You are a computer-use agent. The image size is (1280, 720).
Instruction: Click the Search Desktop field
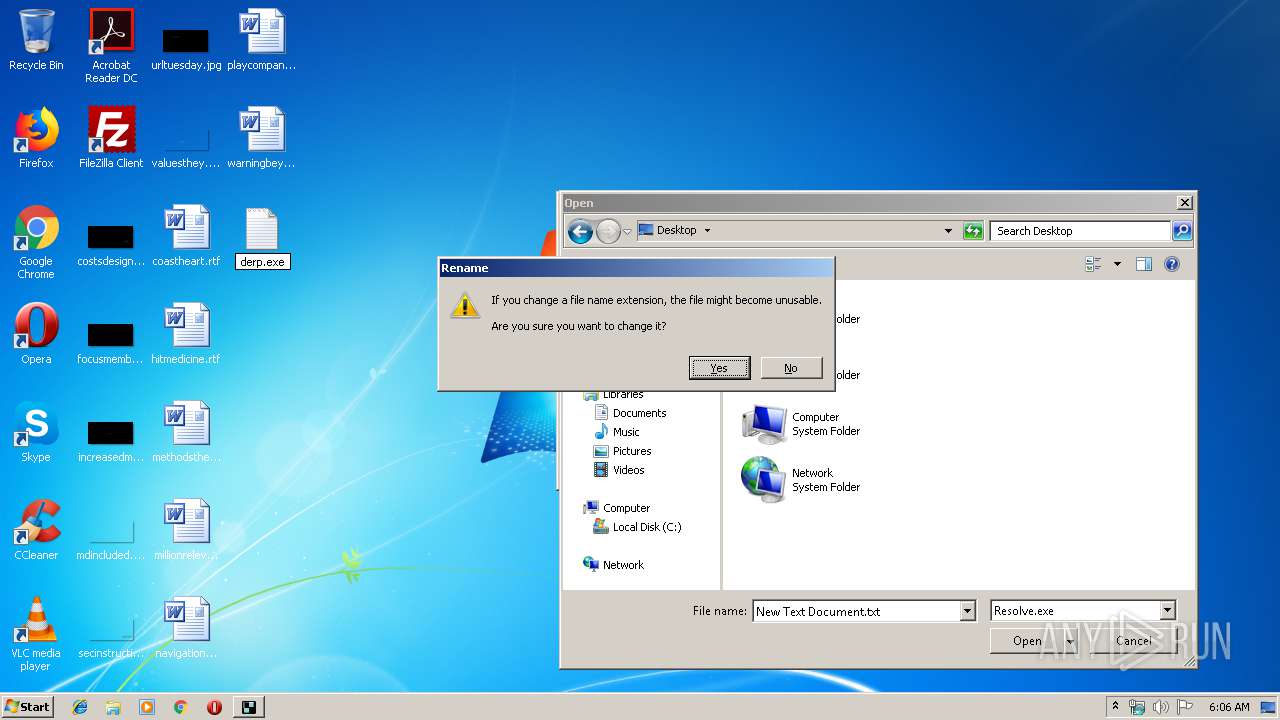1080,231
